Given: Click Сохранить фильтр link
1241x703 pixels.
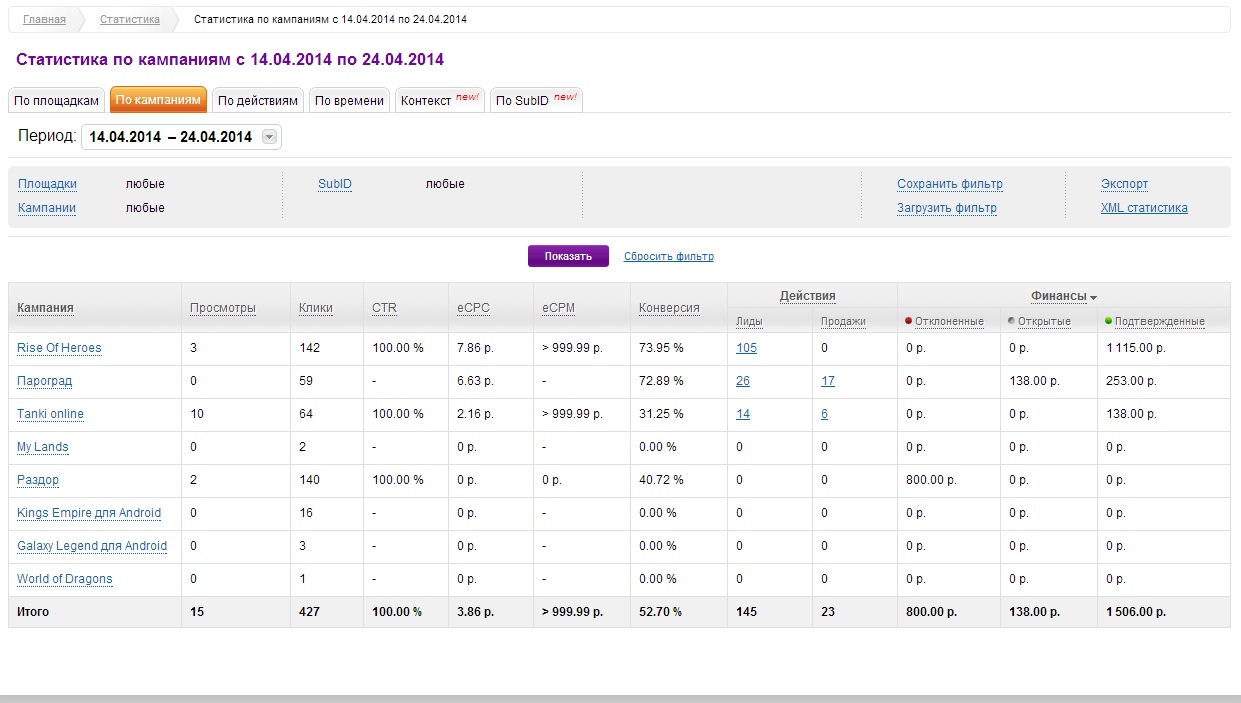Looking at the screenshot, I should pyautogui.click(x=949, y=184).
